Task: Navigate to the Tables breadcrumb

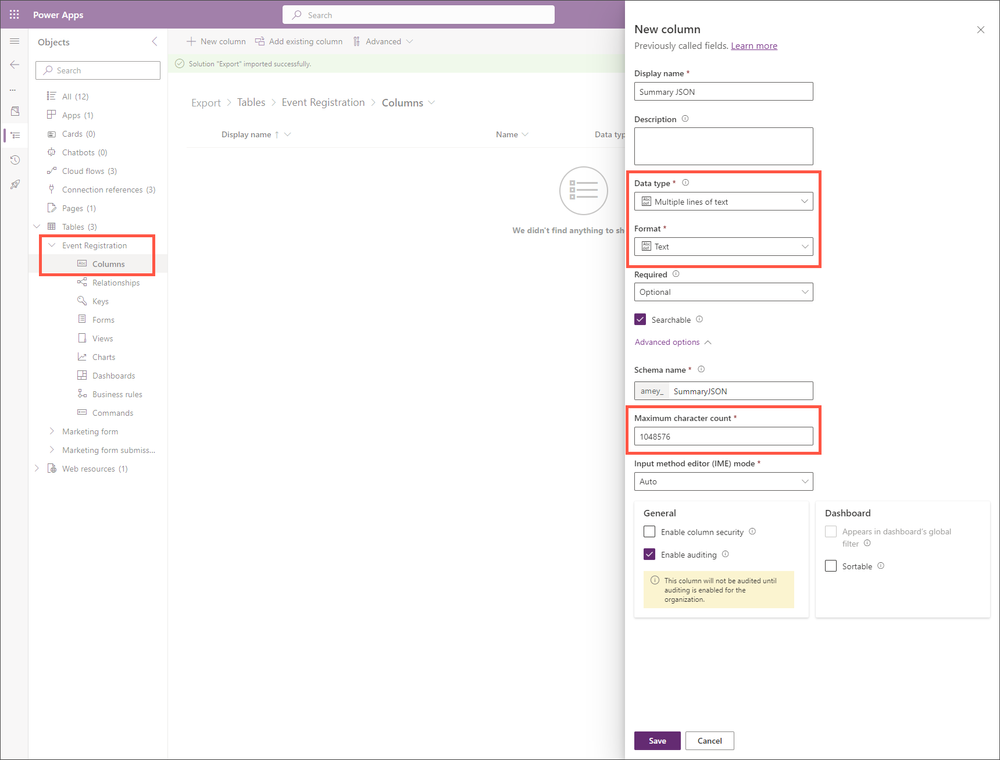Action: tap(251, 102)
